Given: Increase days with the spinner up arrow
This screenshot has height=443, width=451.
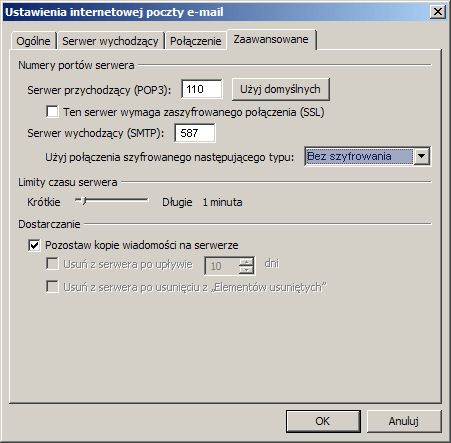Looking at the screenshot, I should click(247, 262).
